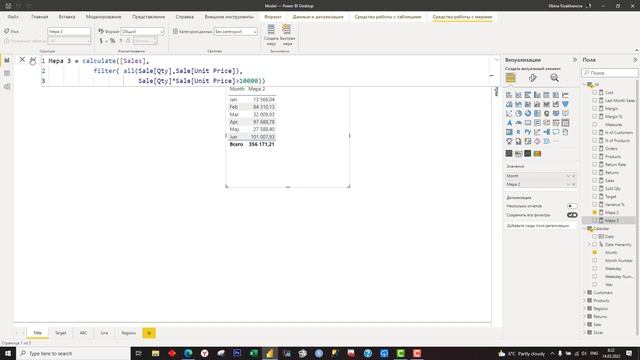This screenshot has height=360, width=640.
Task: Commit the formula with the checkmark icon
Action: pyautogui.click(x=33, y=61)
